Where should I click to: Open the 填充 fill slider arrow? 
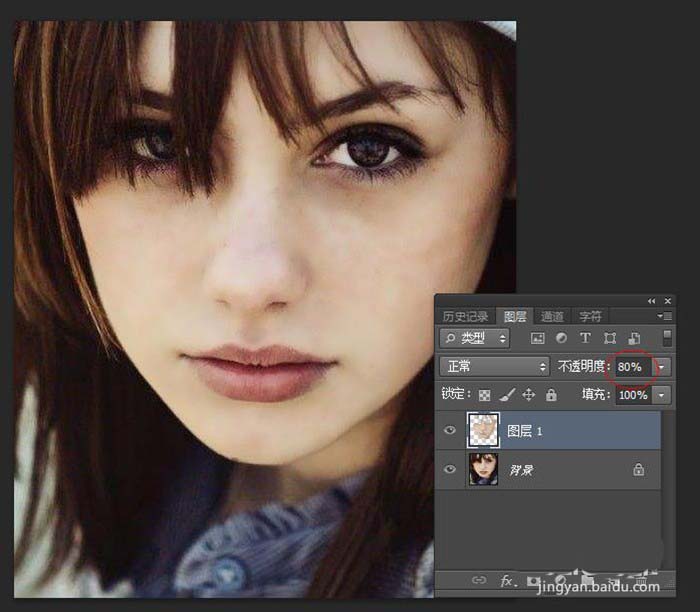(x=662, y=395)
